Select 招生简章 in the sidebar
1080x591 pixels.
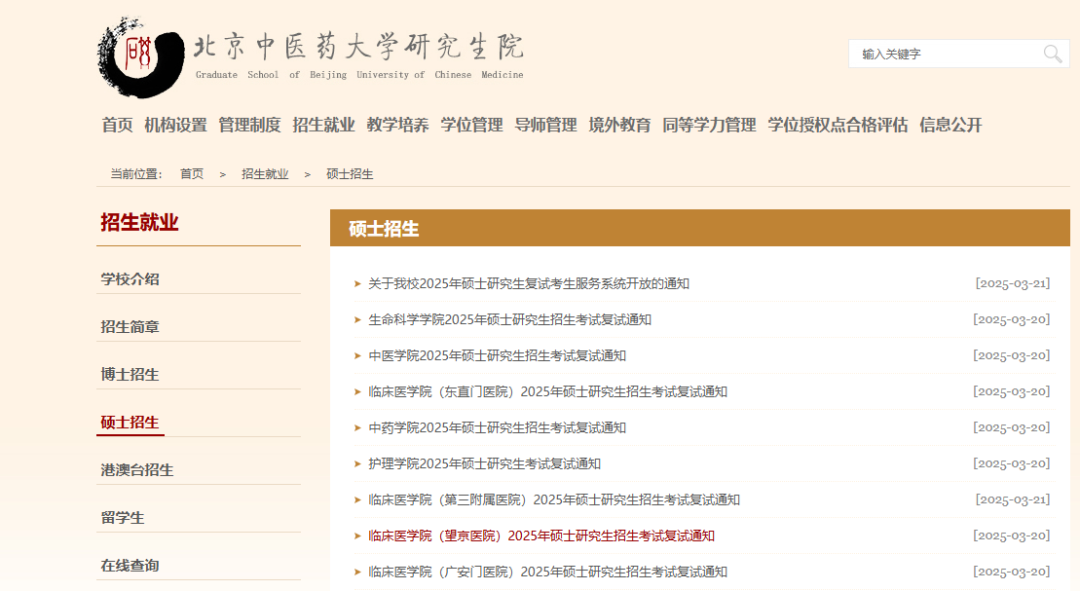pos(130,327)
